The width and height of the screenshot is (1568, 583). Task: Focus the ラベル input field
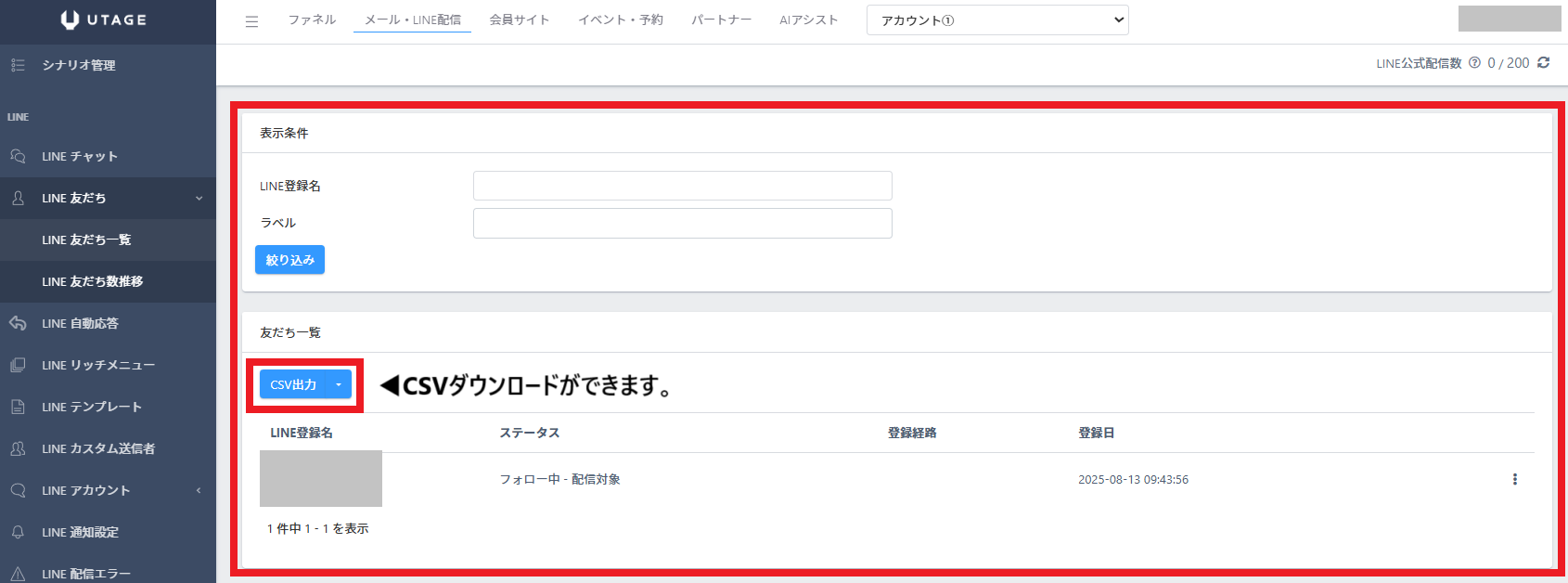683,223
